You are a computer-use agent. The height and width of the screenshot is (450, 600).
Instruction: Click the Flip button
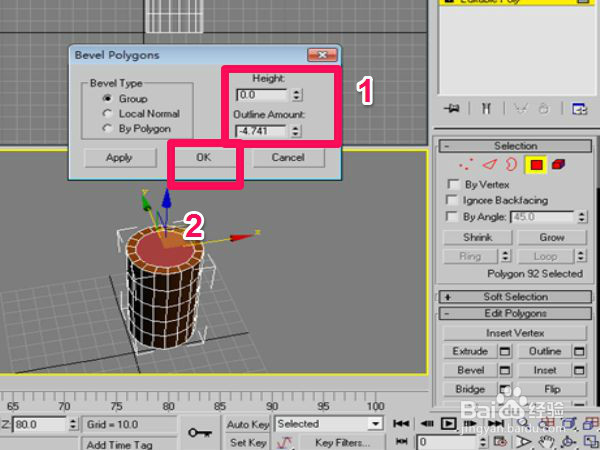552,389
